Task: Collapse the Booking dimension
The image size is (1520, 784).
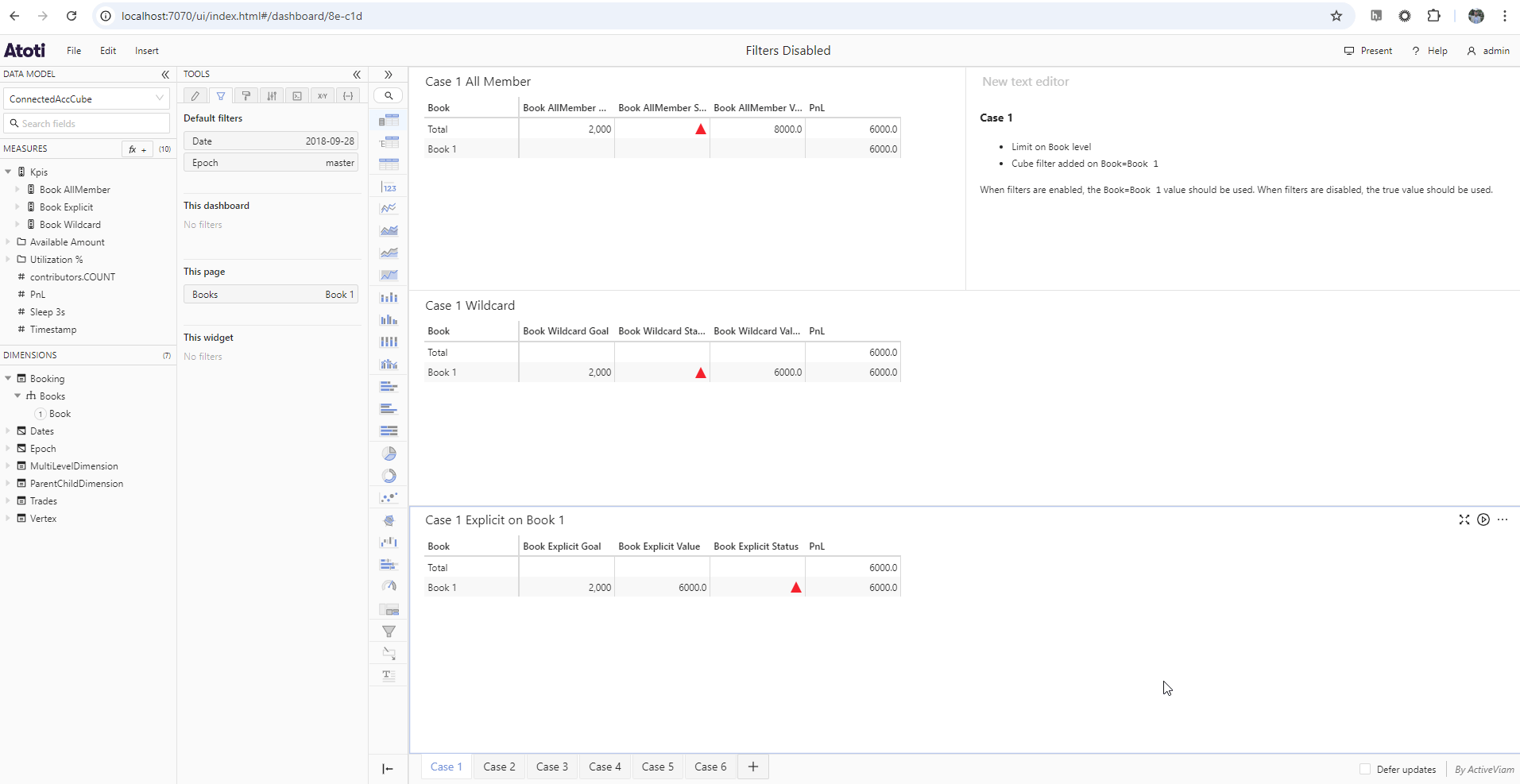Action: [8, 378]
